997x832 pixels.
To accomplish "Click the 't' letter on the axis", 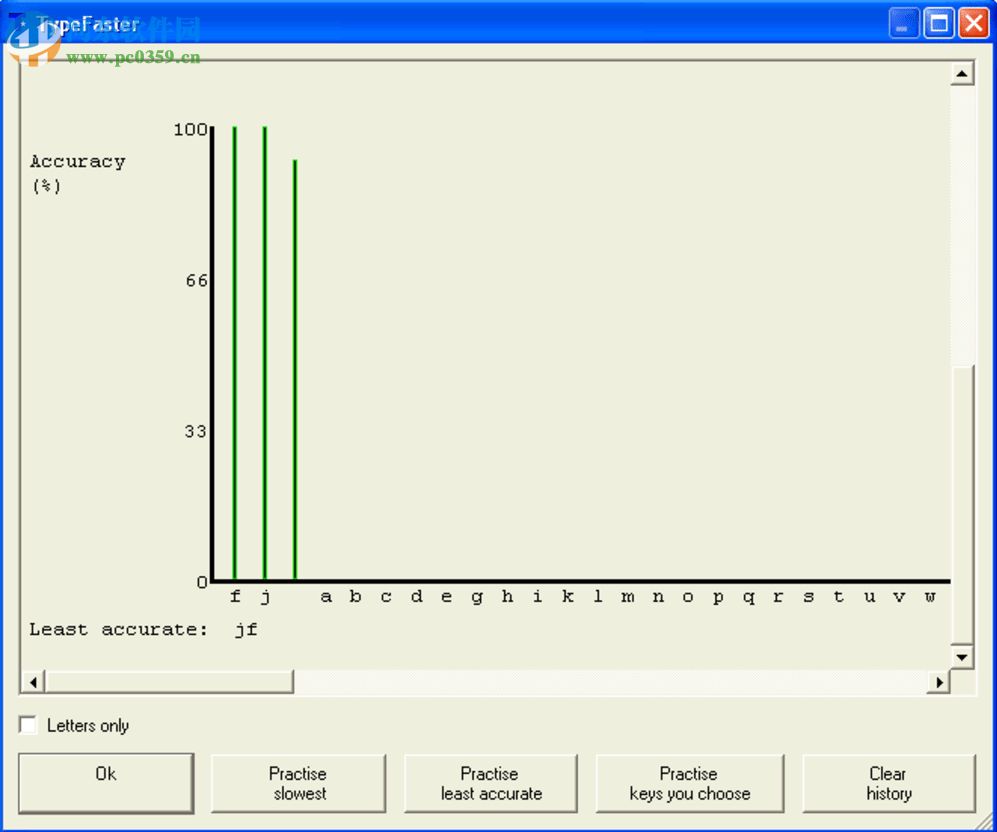I will 839,596.
